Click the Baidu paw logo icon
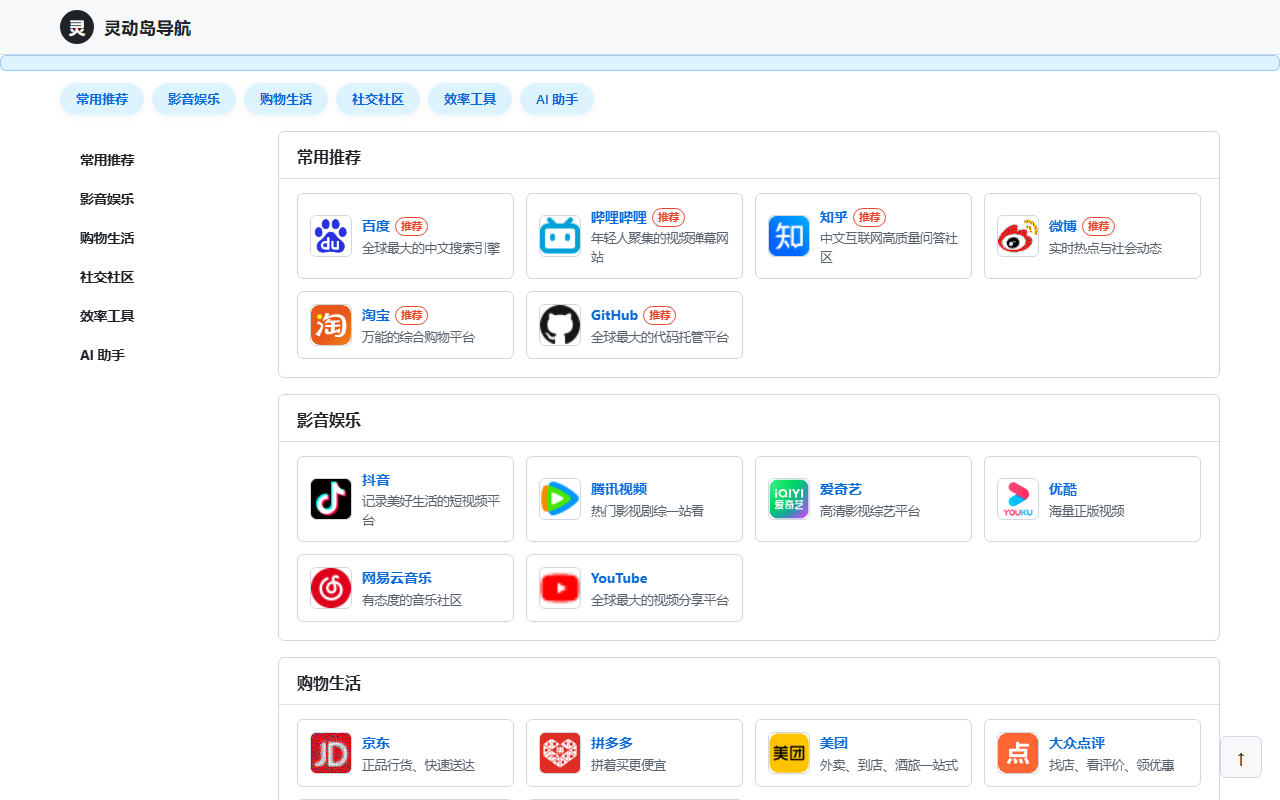This screenshot has height=800, width=1280. point(331,236)
